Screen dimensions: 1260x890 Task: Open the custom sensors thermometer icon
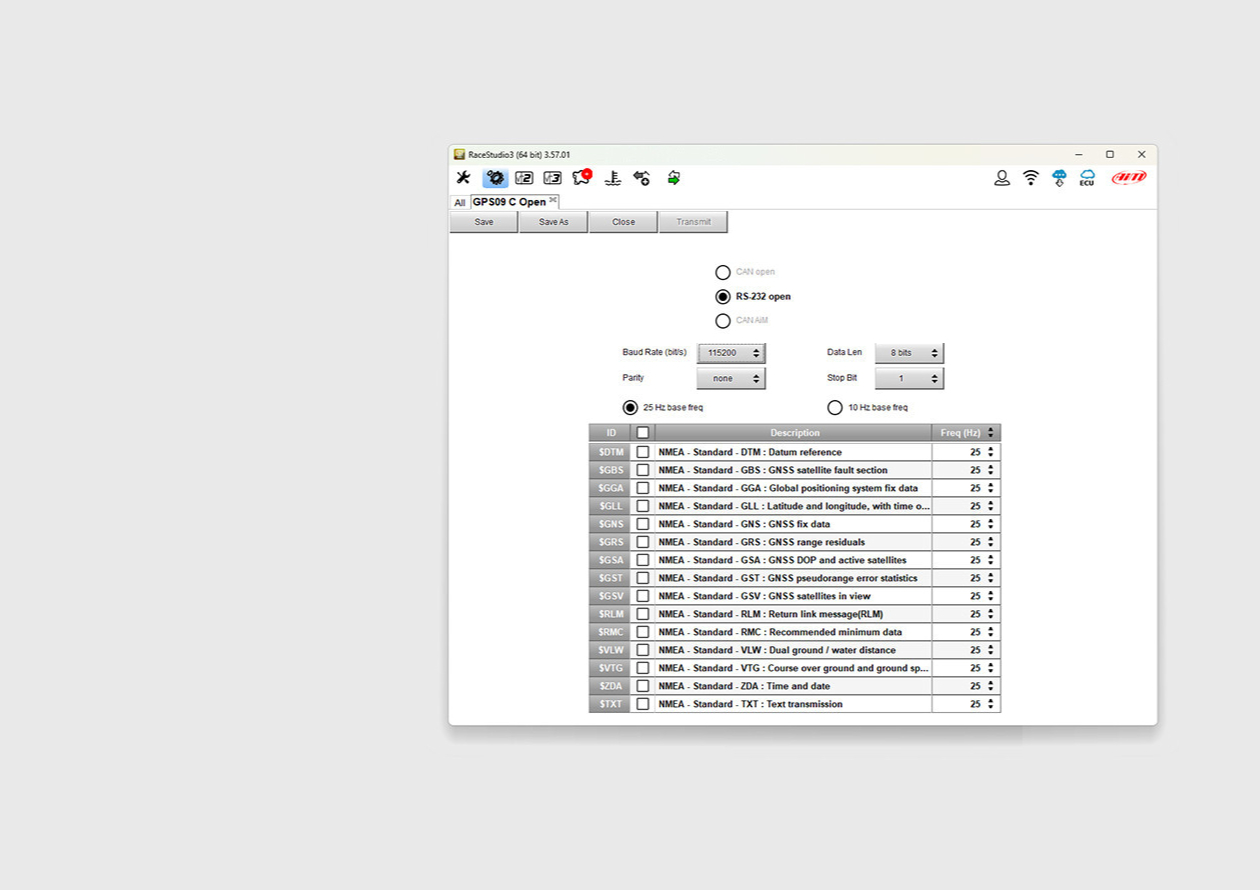coord(613,178)
